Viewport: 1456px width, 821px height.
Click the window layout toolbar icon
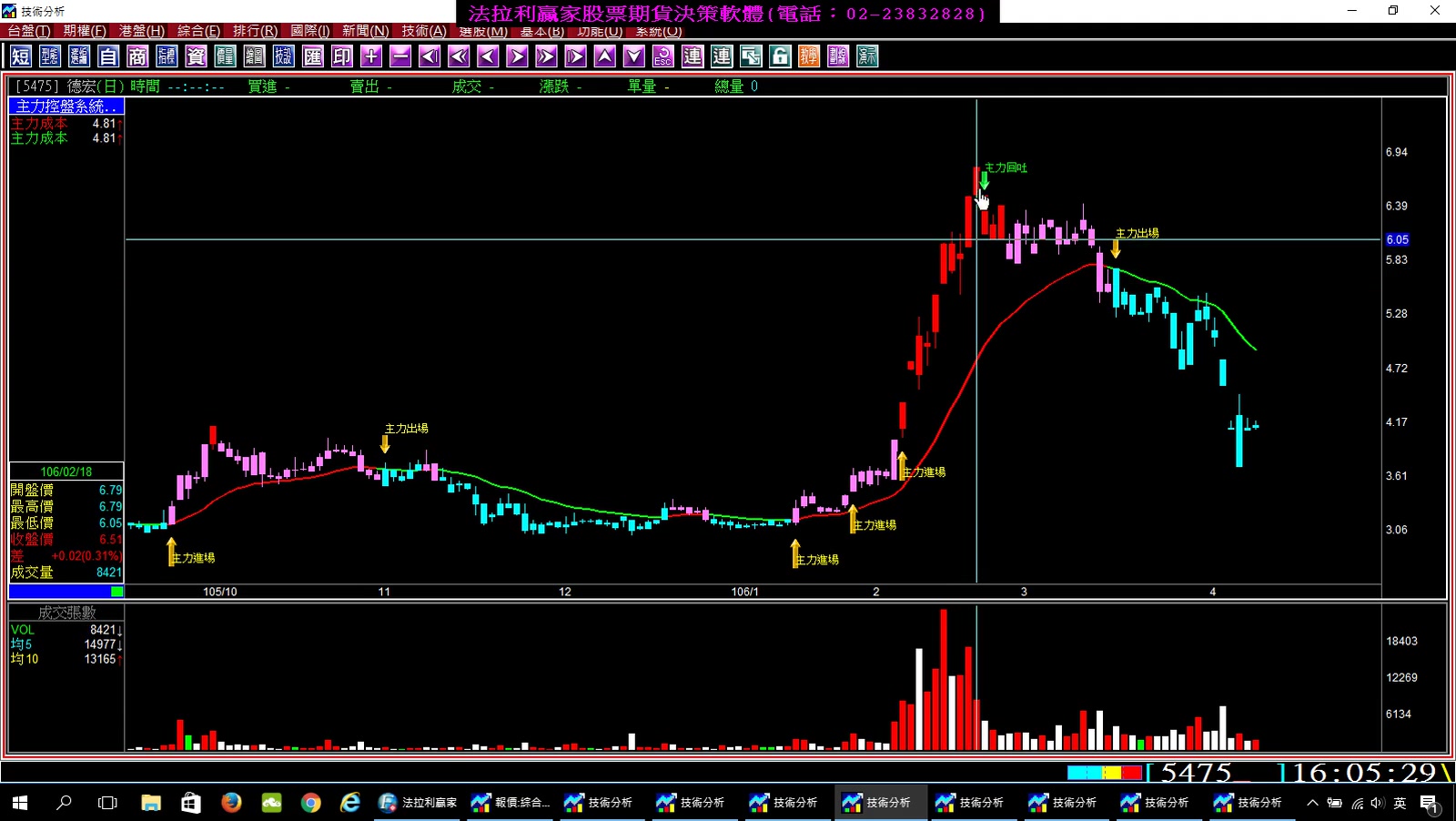click(751, 56)
